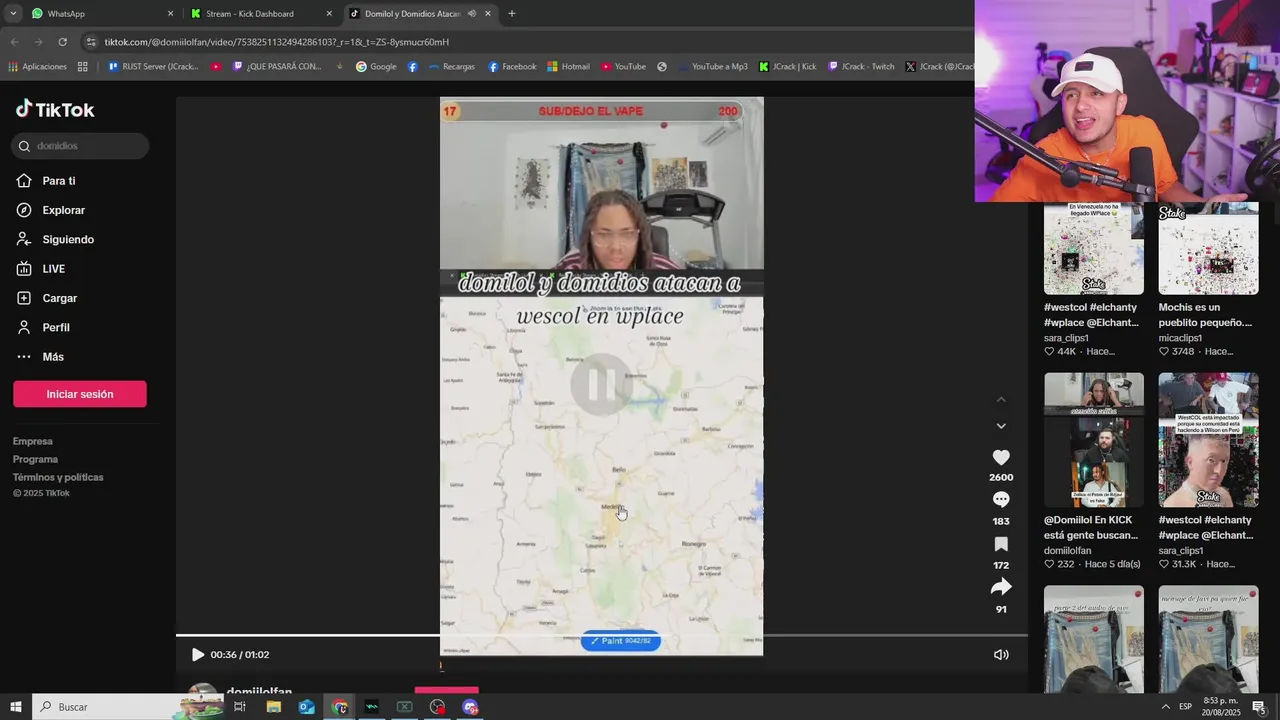Screen dimensions: 1280x720
Task: Open the QUE PASARÁ CON bookmark
Action: pos(277,67)
